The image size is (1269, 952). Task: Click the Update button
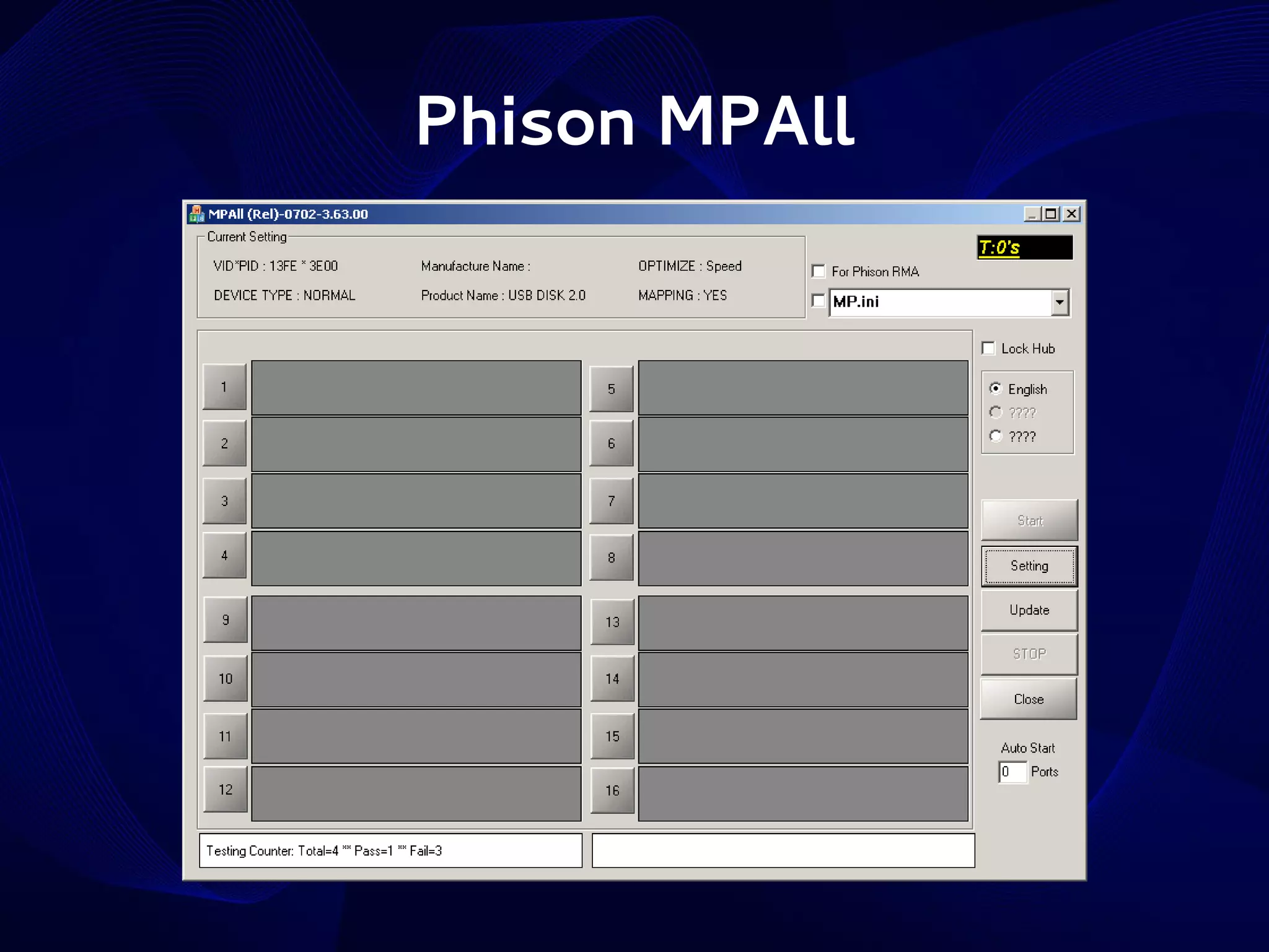pos(1030,610)
